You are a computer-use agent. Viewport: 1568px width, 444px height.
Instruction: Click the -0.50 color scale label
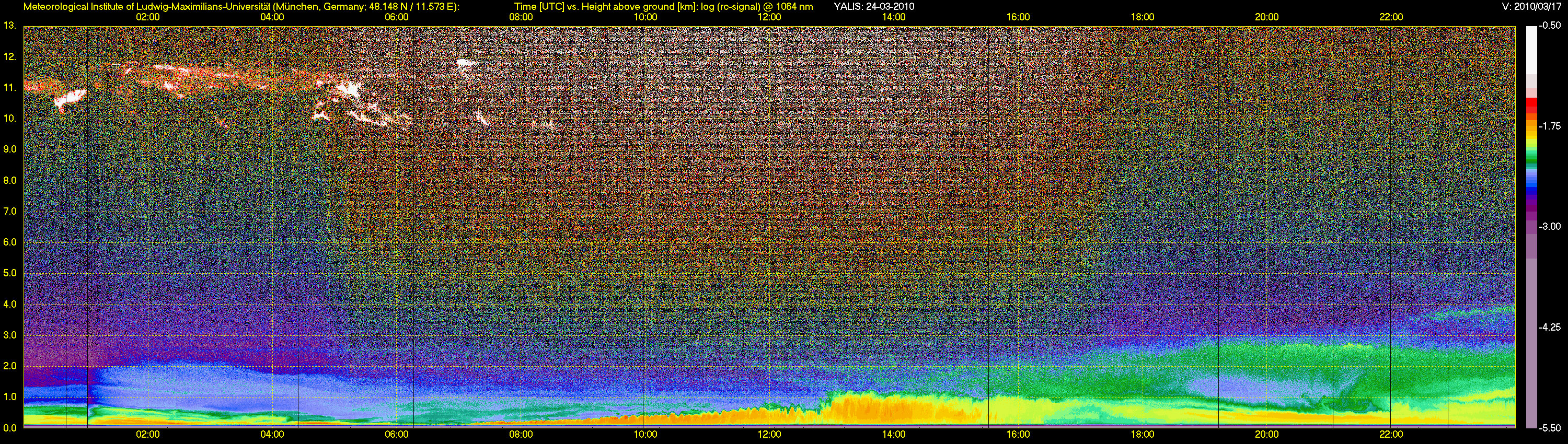pos(1550,26)
